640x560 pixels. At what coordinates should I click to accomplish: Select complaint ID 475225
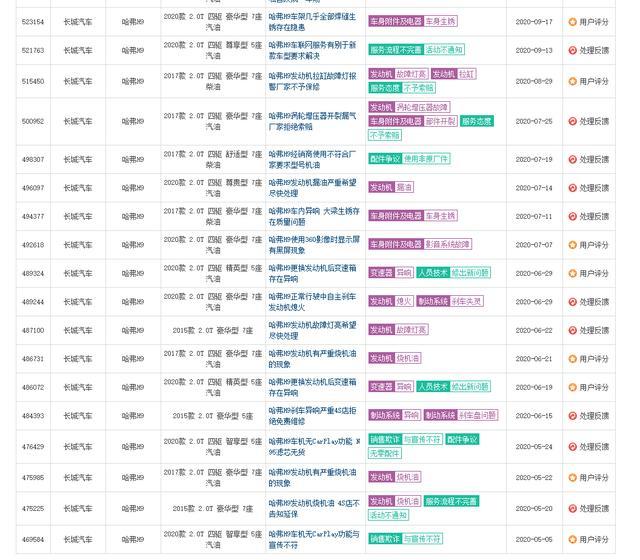click(x=33, y=509)
